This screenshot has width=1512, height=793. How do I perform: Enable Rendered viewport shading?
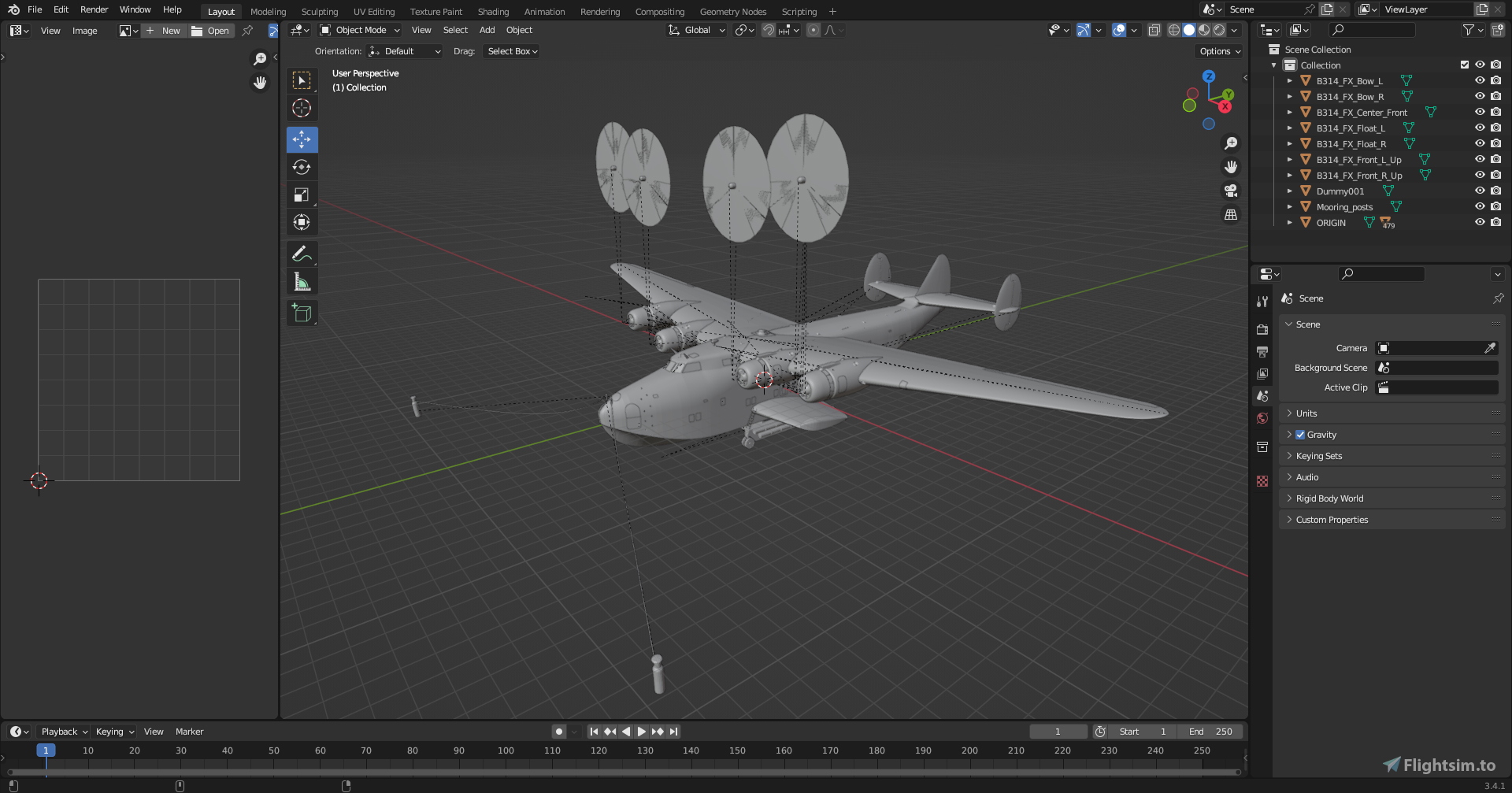coord(1220,30)
